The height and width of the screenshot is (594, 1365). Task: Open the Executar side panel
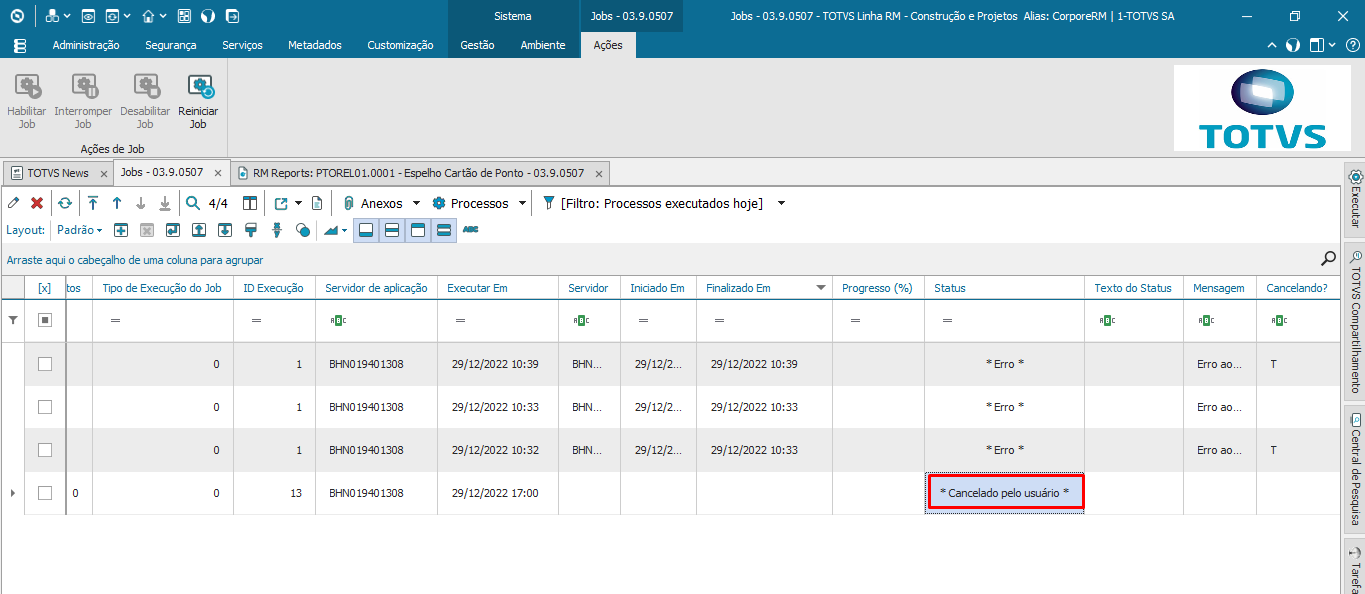(x=1355, y=198)
